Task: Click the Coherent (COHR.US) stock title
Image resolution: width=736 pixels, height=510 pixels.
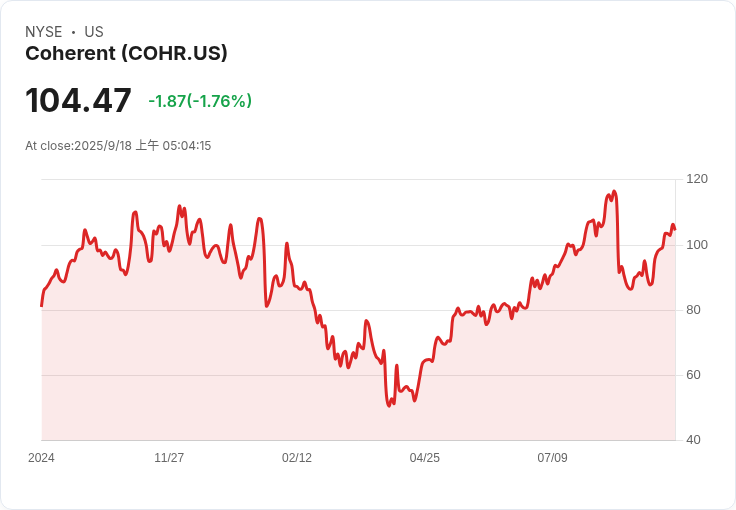Action: click(126, 53)
